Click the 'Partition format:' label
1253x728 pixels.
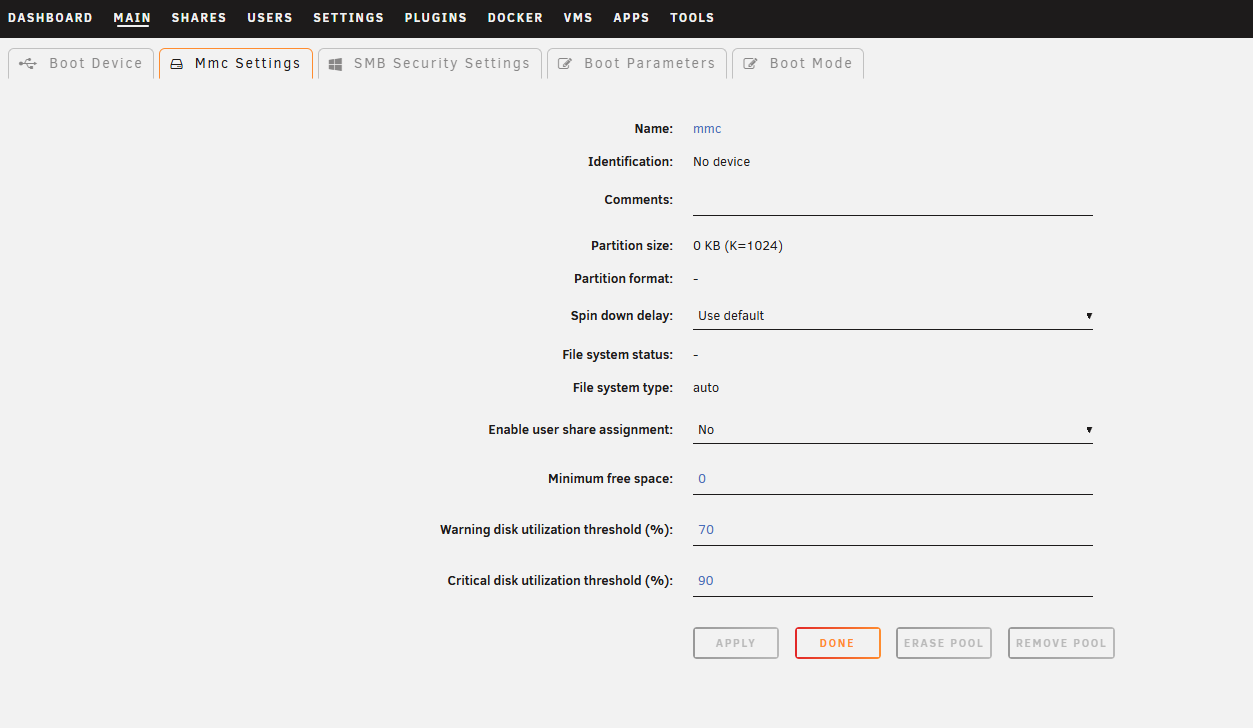(624, 279)
